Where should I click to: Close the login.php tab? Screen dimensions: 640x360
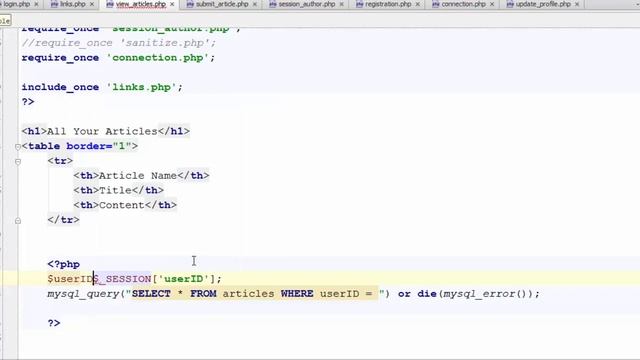(36, 4)
